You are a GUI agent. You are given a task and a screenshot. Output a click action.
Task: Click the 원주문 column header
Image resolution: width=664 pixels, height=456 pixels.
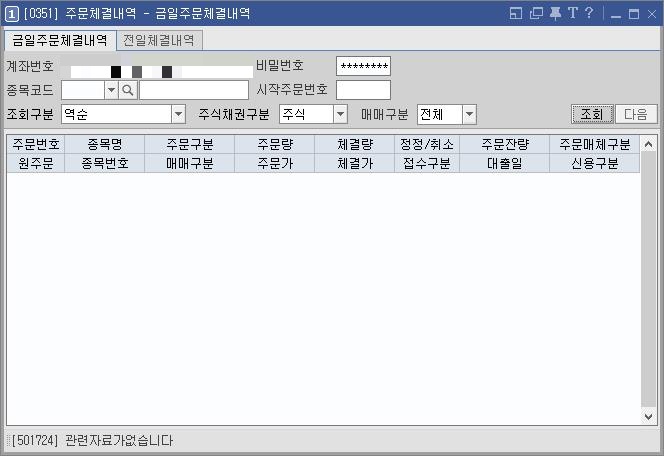(x=36, y=163)
